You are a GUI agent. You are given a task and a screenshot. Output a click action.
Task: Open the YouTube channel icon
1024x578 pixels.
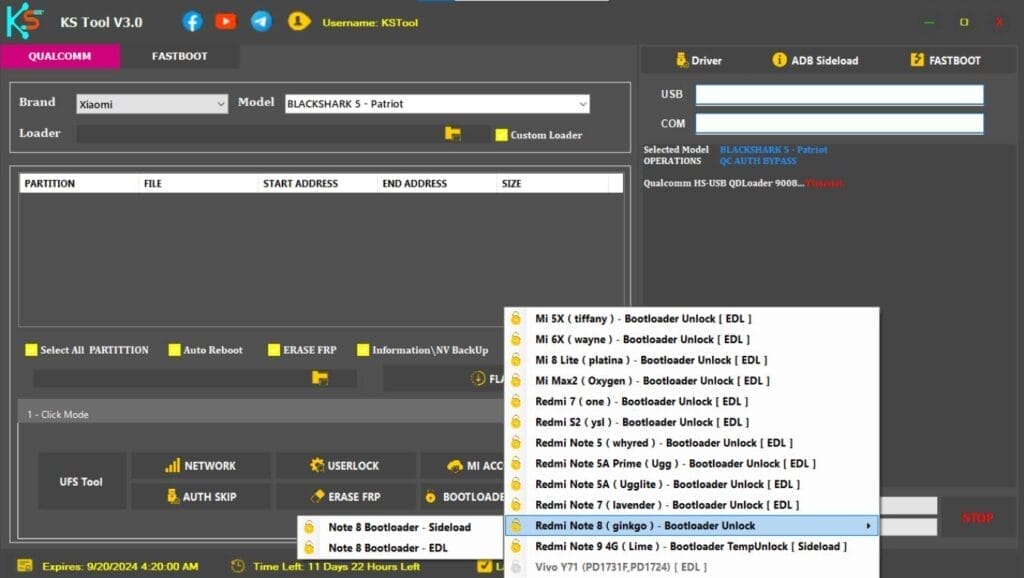[226, 20]
